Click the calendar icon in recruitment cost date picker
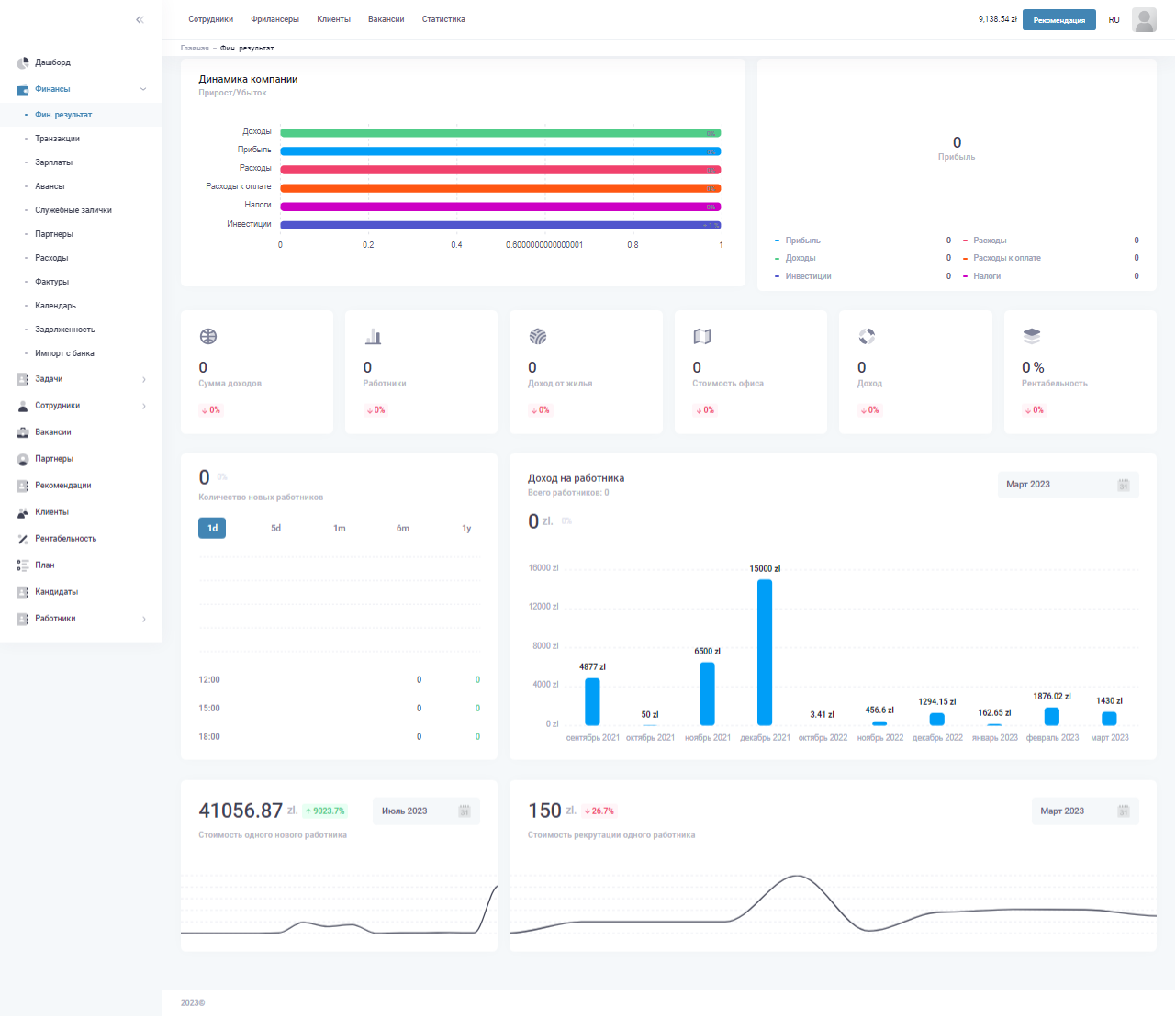This screenshot has height=1018, width=1176. pos(1123,811)
